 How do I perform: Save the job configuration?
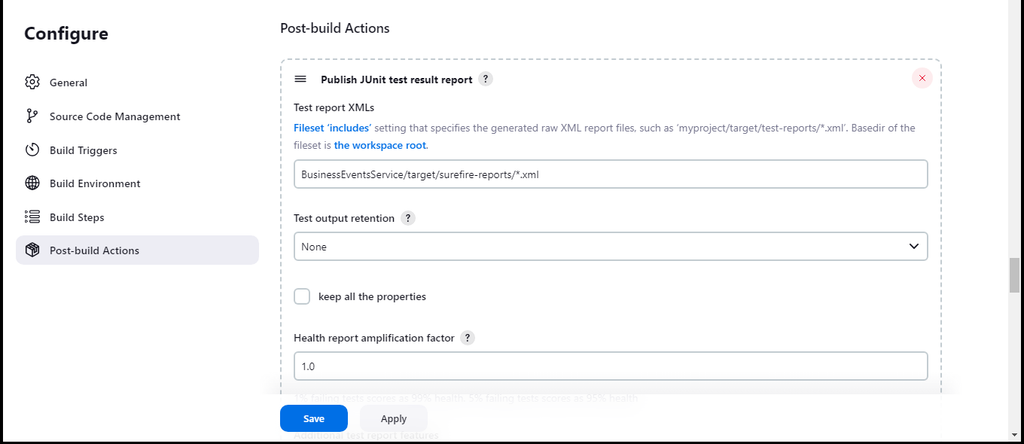313,418
